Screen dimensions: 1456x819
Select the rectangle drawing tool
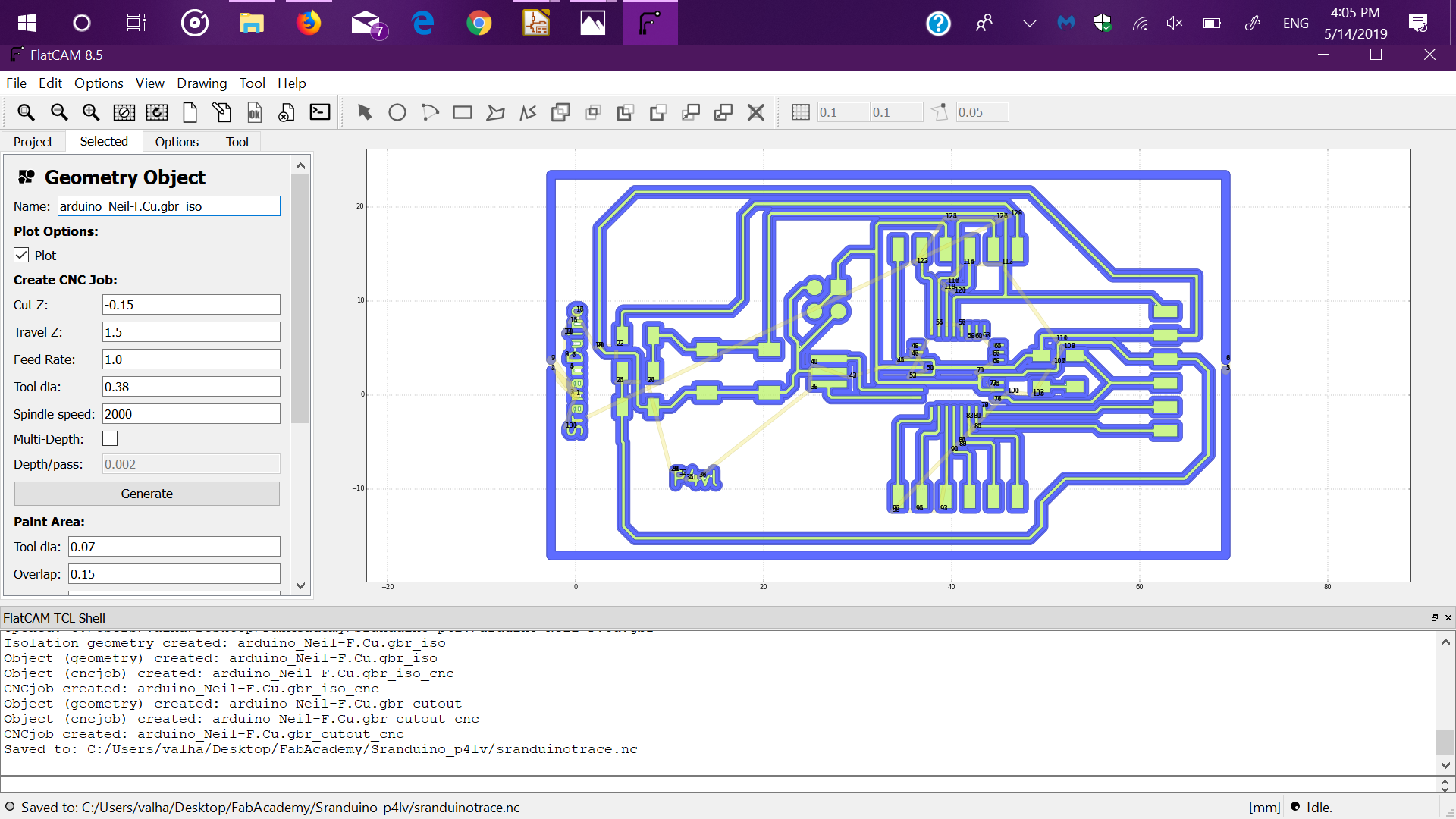tap(462, 112)
